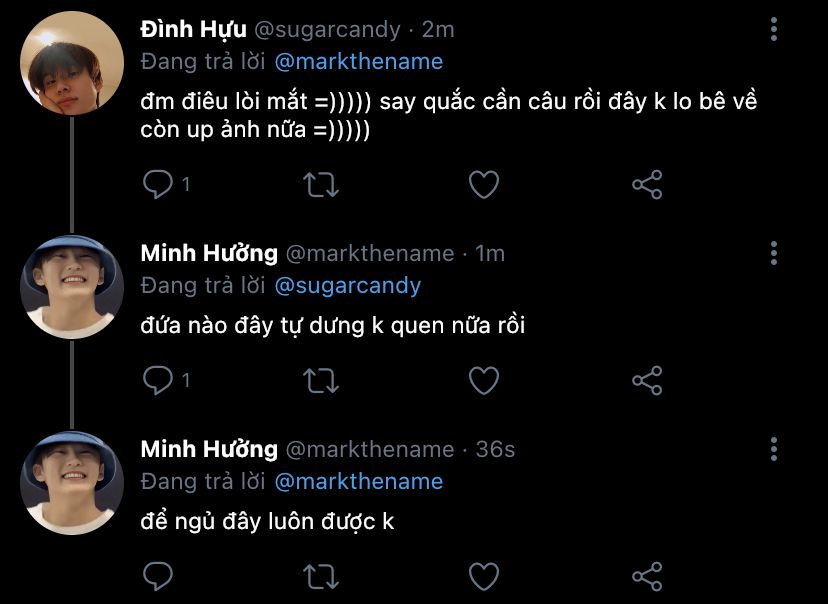Image resolution: width=828 pixels, height=604 pixels.
Task: Like the "để ngủ đây" tweet
Action: (484, 576)
